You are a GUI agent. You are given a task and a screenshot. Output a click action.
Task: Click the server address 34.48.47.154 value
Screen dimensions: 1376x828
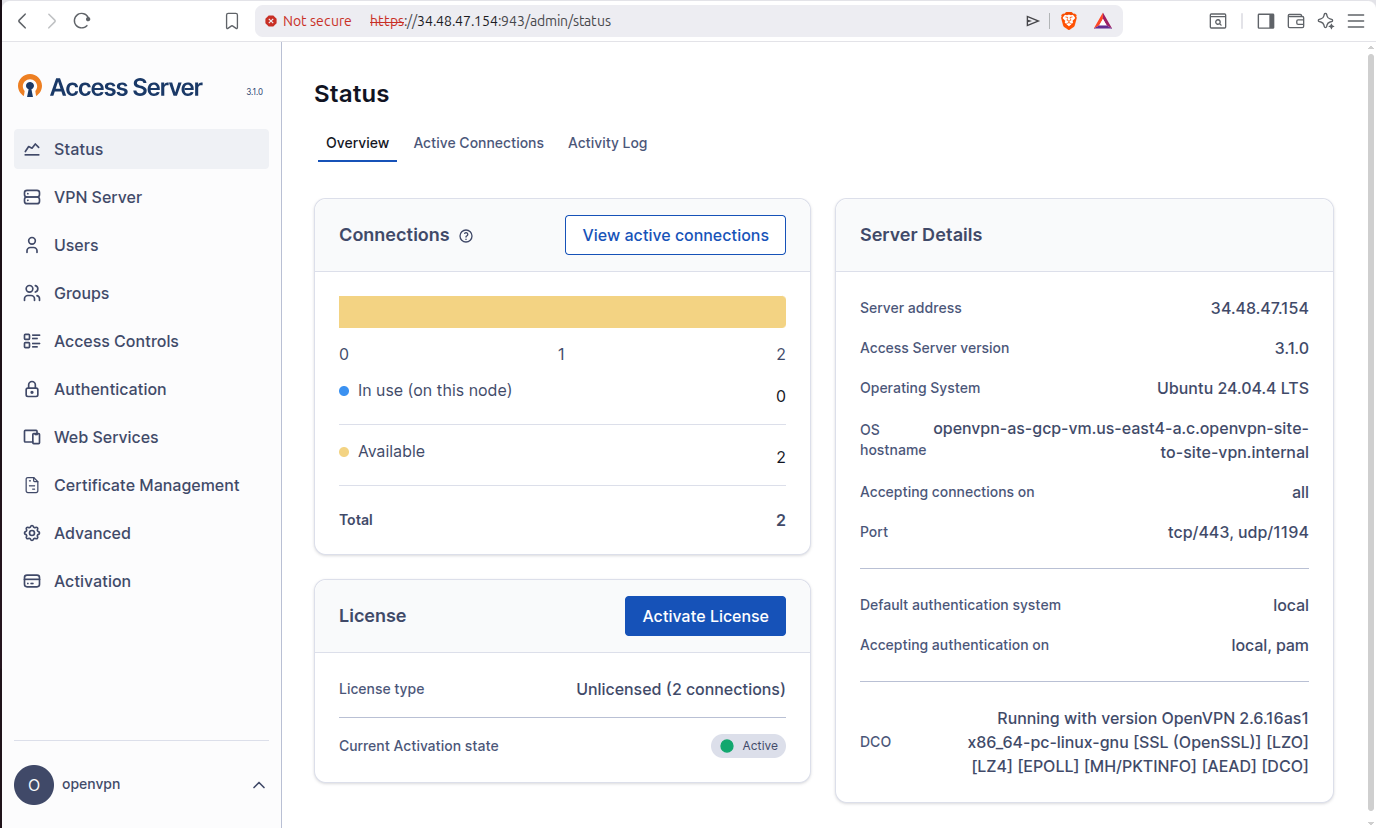point(1259,308)
